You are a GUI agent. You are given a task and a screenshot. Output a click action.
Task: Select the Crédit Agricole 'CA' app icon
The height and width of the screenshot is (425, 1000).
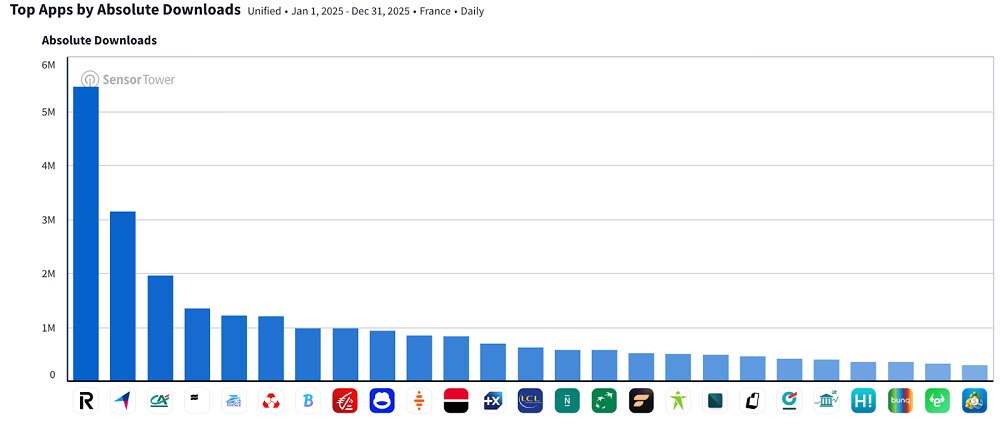coord(160,401)
